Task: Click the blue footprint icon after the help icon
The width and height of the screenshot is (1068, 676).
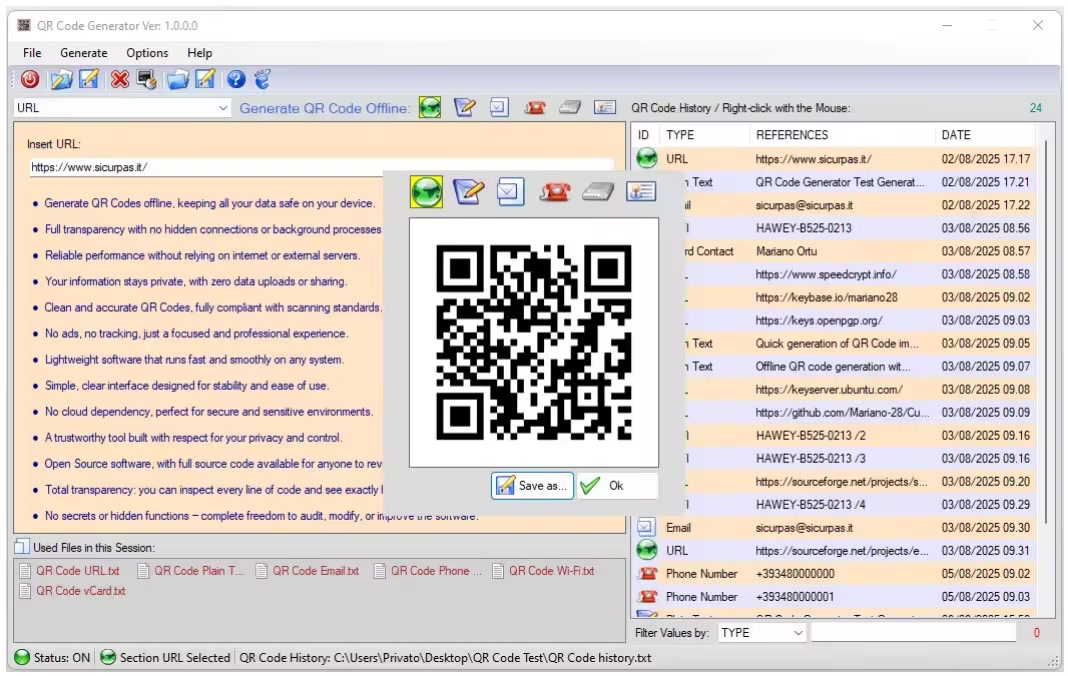Action: click(263, 79)
